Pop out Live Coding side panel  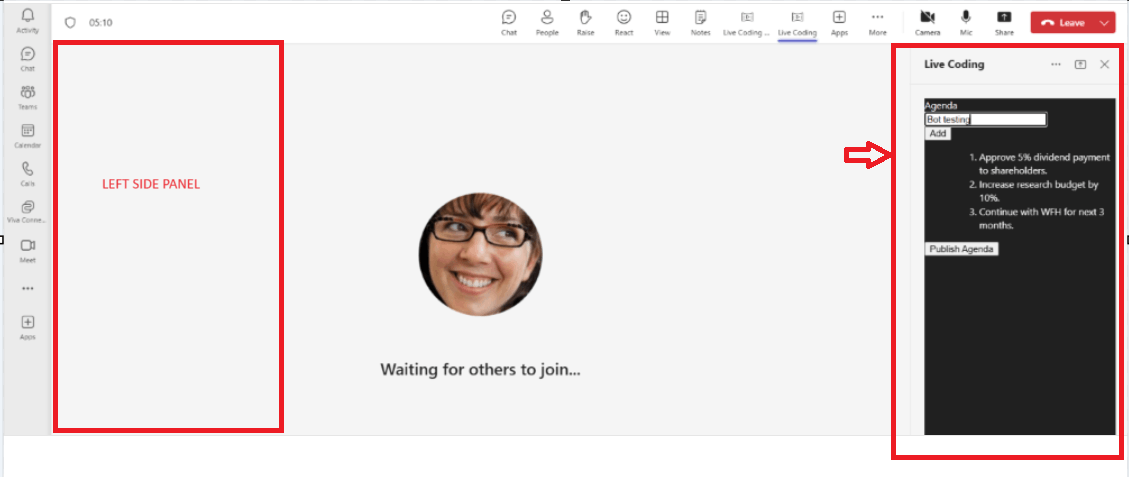click(x=1080, y=64)
